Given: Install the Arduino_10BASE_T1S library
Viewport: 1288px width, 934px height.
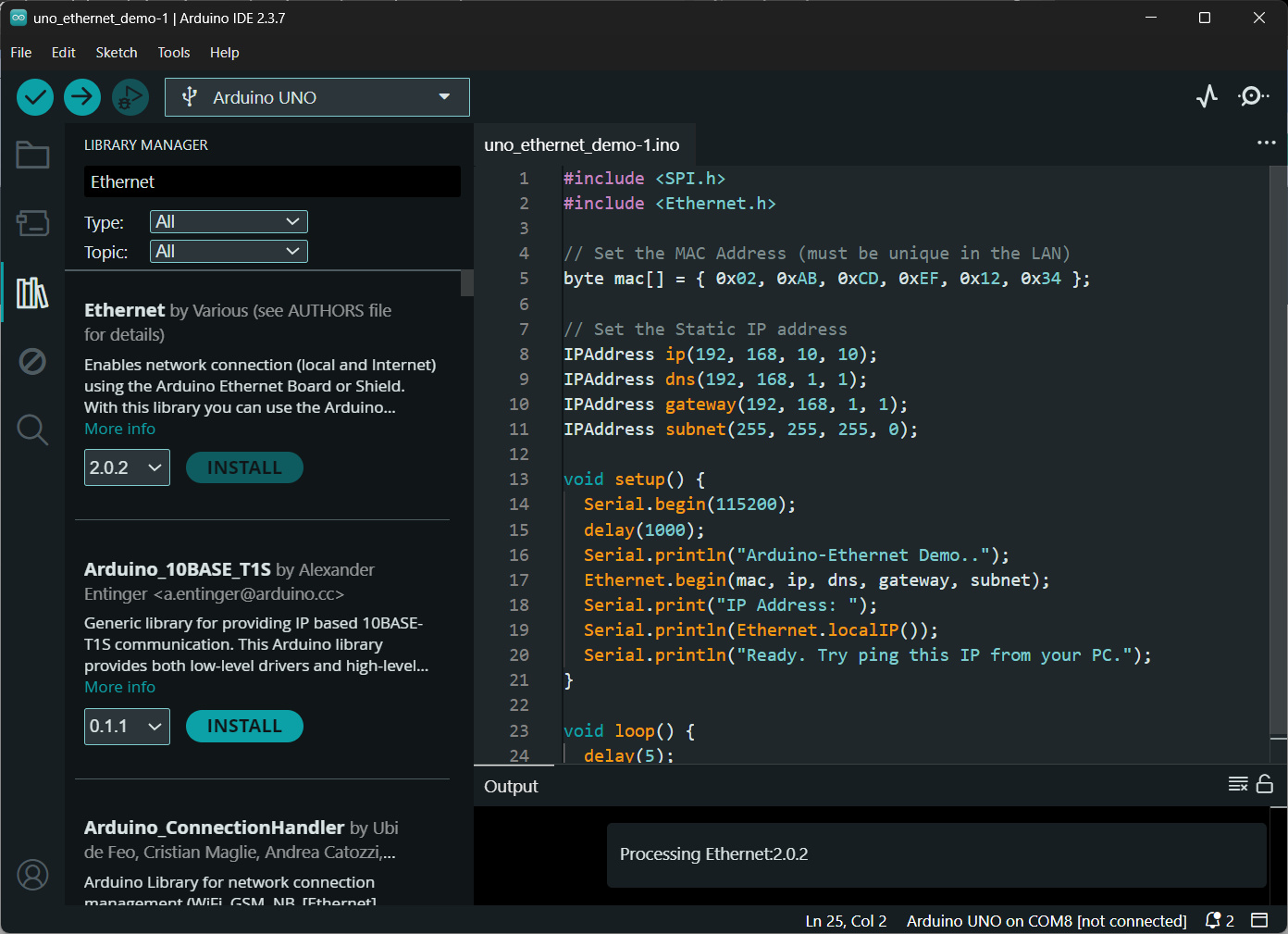Looking at the screenshot, I should click(244, 726).
